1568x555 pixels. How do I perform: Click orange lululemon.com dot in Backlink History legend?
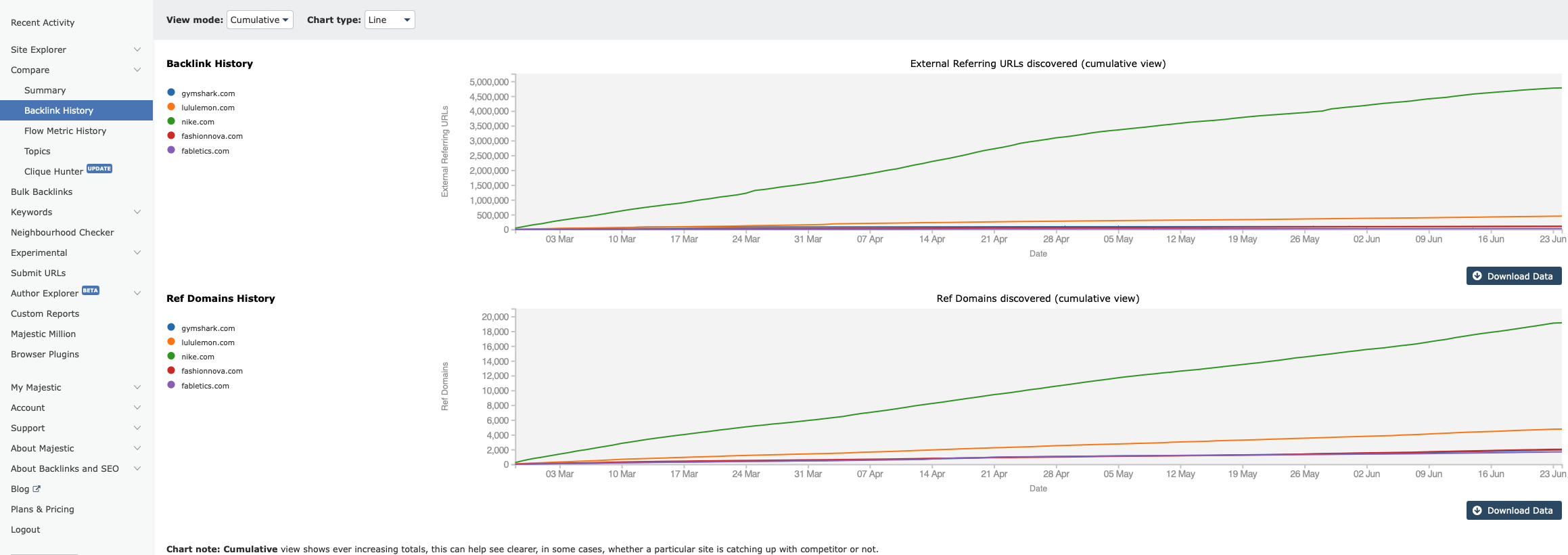click(x=171, y=107)
